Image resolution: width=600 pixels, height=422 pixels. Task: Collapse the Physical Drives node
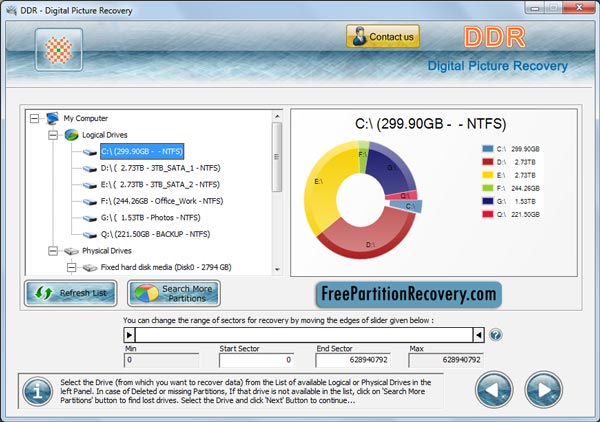click(x=53, y=251)
